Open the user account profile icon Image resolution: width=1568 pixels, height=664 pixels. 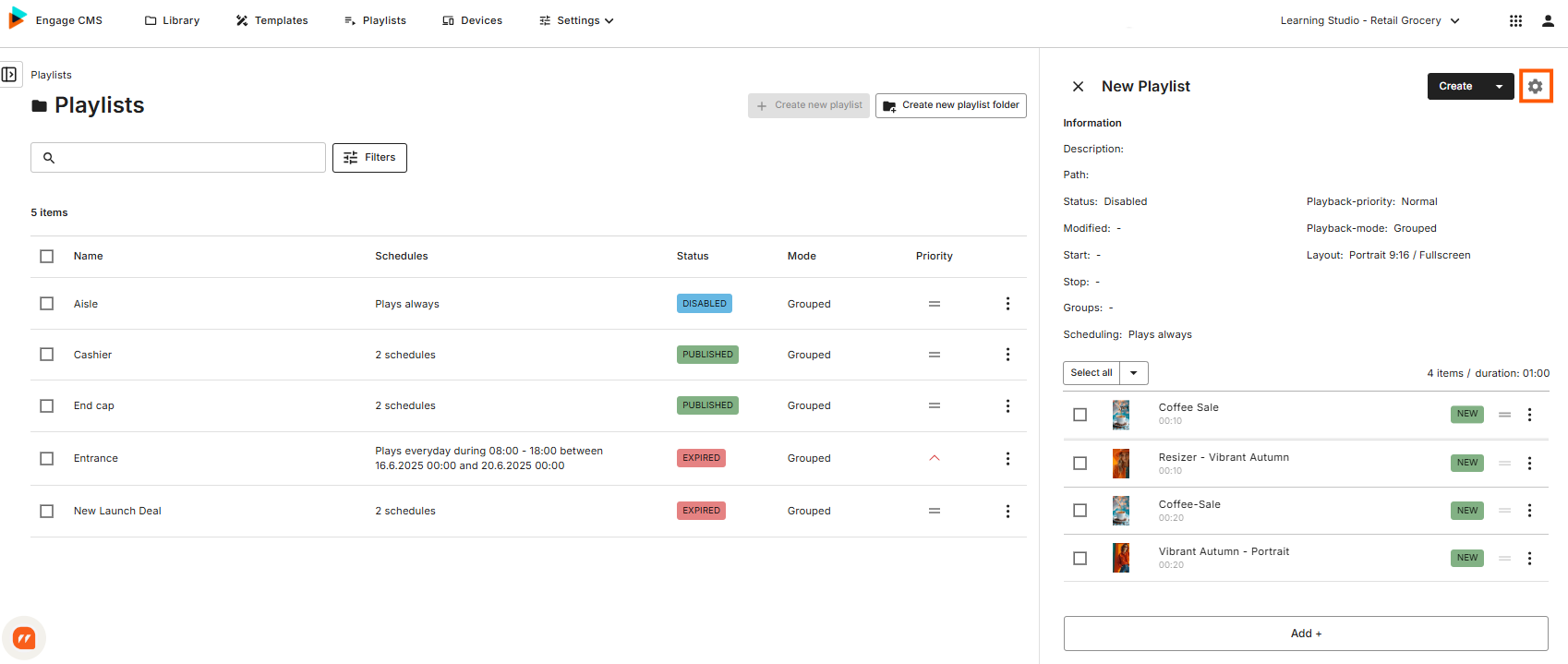1548,20
